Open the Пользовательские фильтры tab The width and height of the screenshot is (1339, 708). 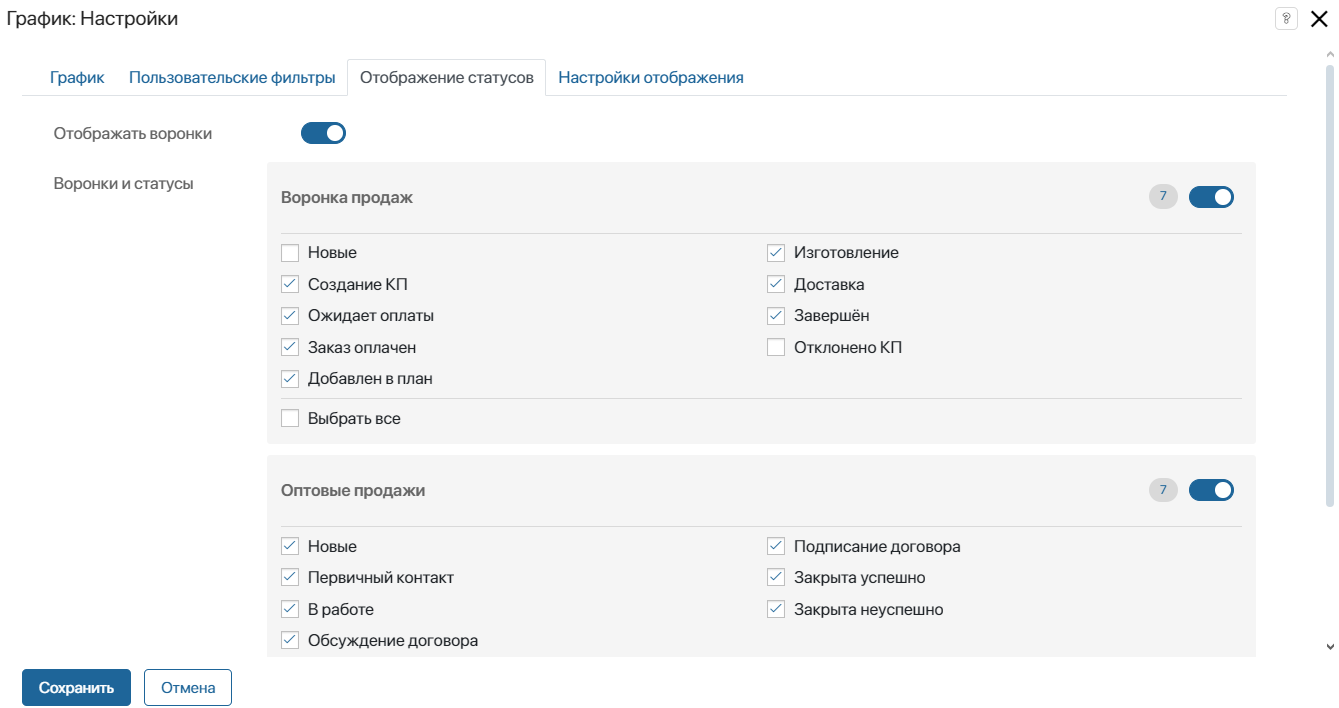coord(232,77)
